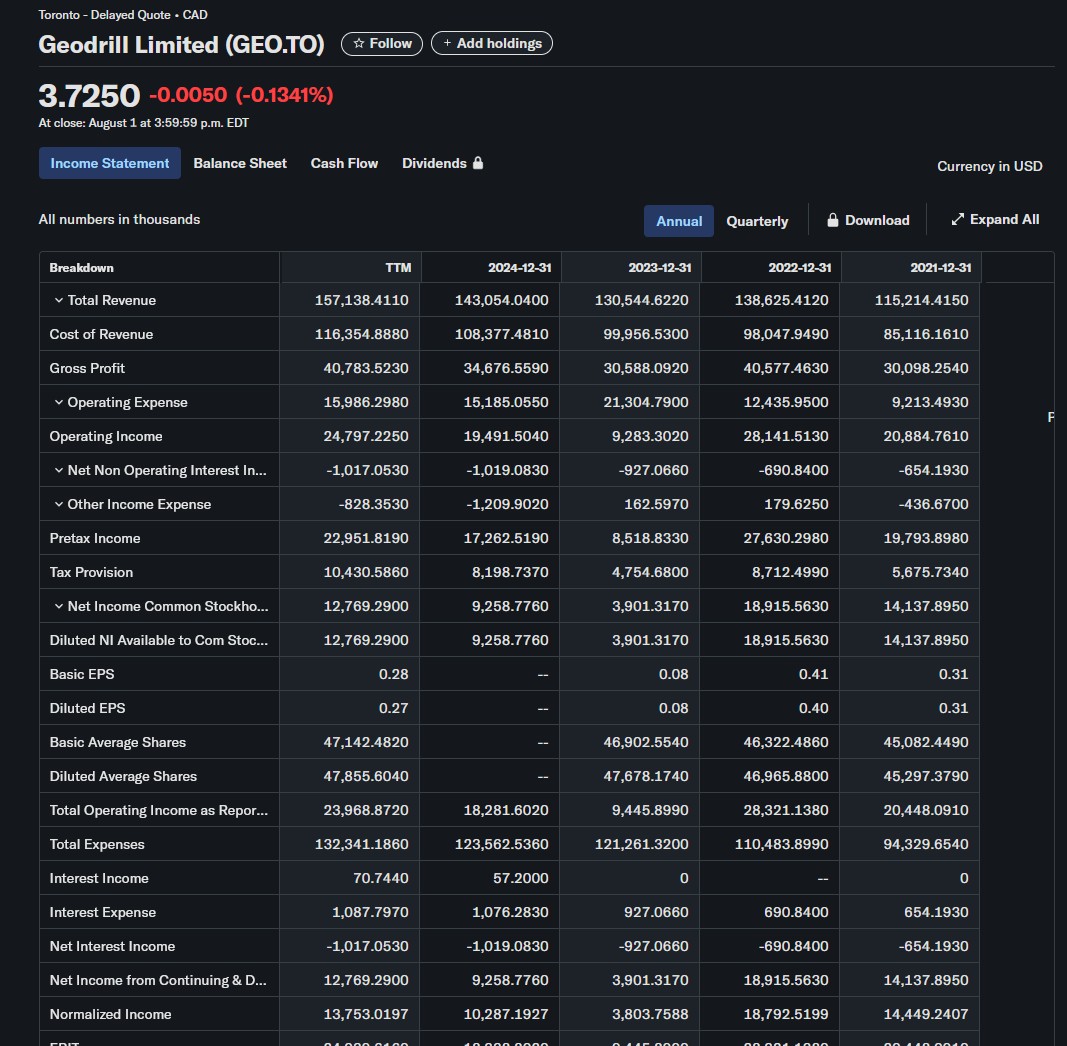Add Geodrill to holdings
The height and width of the screenshot is (1046, 1067).
tap(492, 44)
